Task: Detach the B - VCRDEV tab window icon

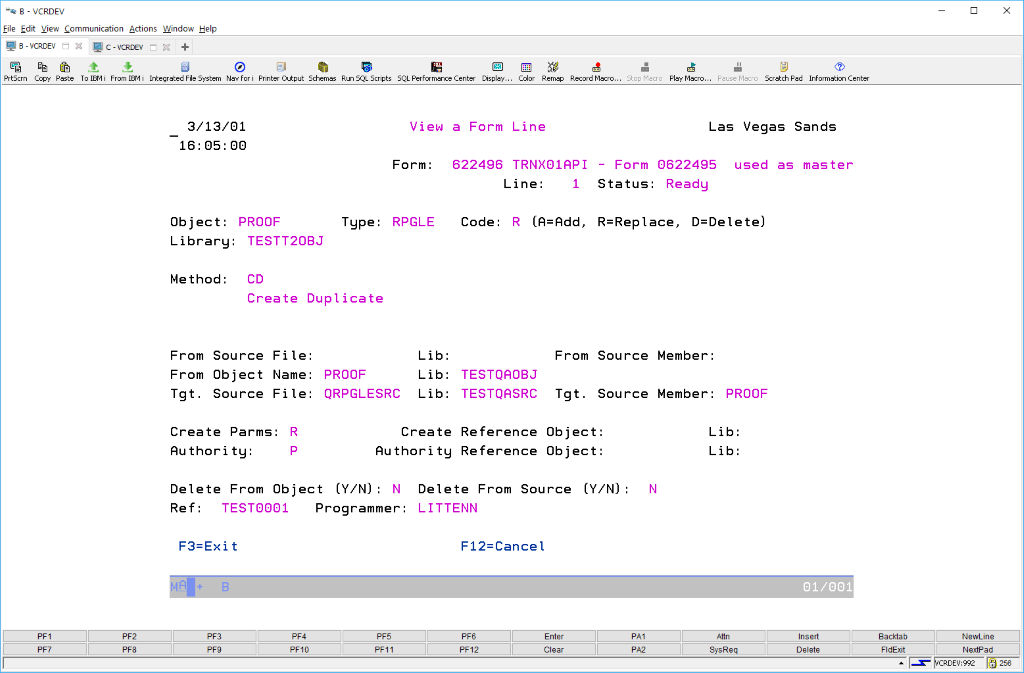Action: pyautogui.click(x=65, y=46)
